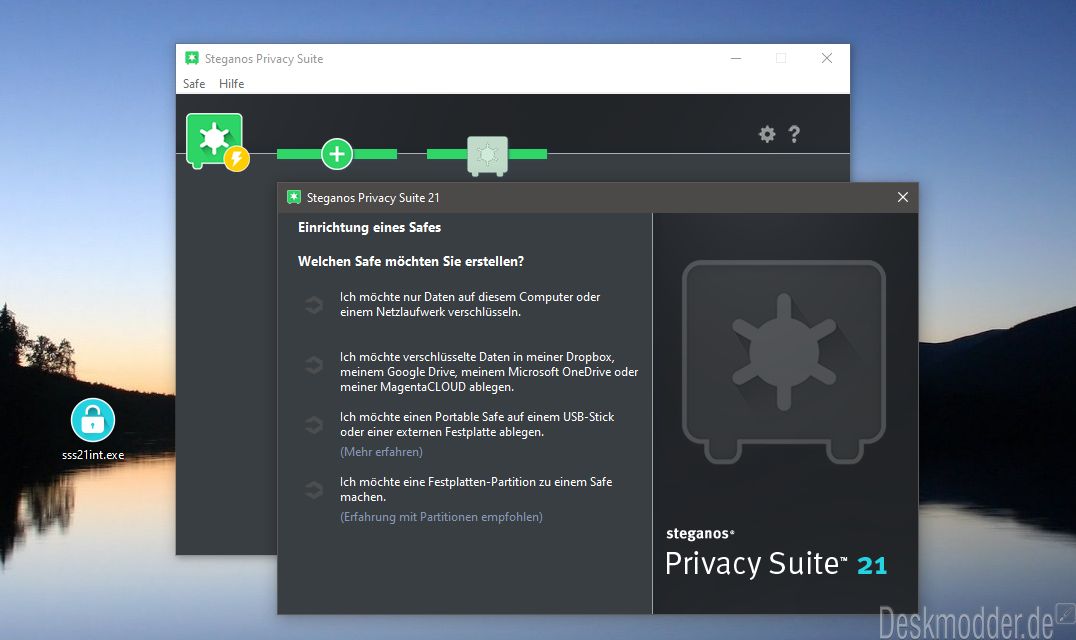Click 'Welchen Safe möchten Sie erstellen?' text
The image size is (1076, 640).
[x=411, y=261]
